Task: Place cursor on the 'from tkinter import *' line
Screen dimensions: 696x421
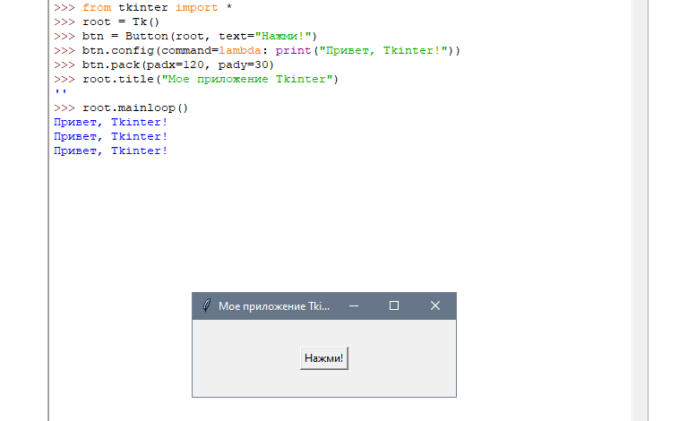Action: tap(150, 7)
